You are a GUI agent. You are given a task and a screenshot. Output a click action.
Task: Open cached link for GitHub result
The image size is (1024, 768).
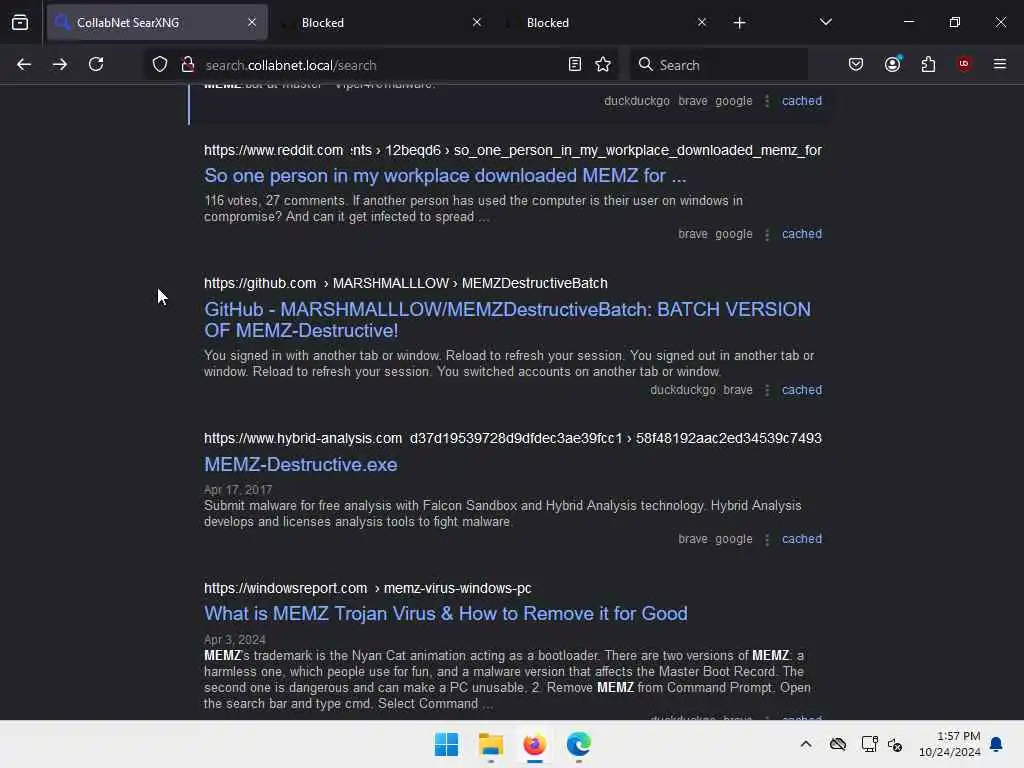[802, 390]
